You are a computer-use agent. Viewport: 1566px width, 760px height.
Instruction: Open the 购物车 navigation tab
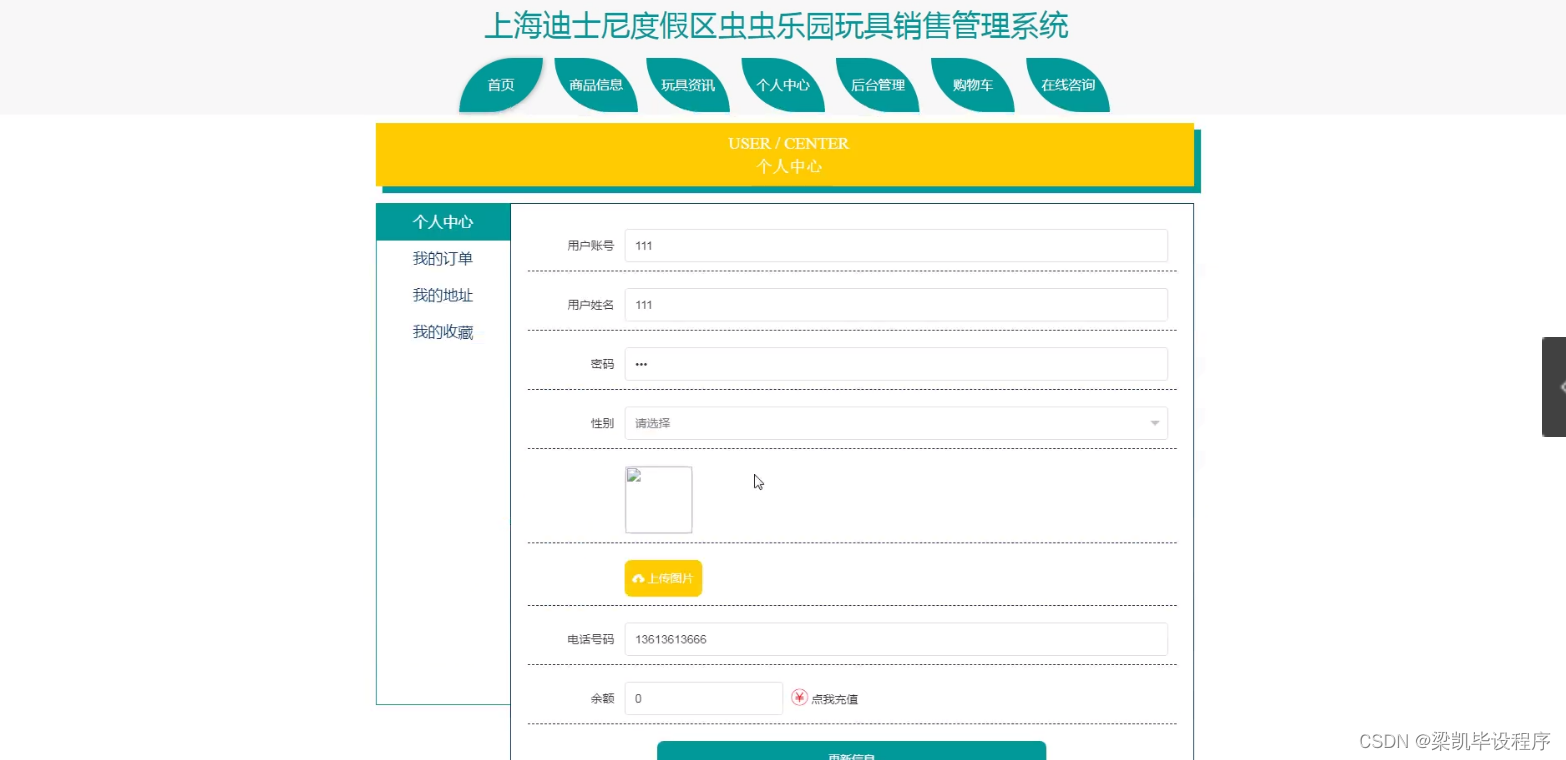click(973, 85)
